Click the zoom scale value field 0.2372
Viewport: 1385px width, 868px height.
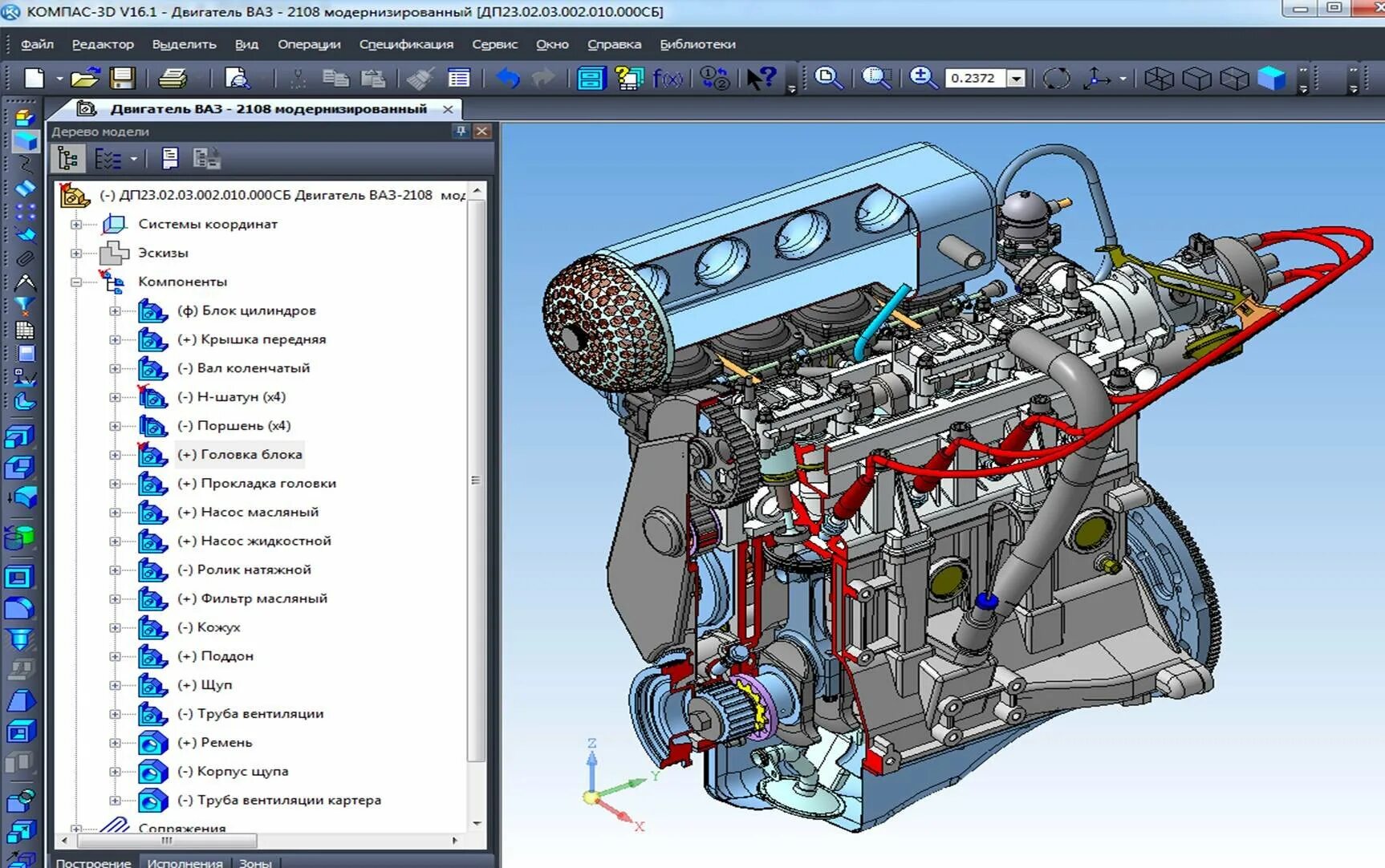pos(975,78)
